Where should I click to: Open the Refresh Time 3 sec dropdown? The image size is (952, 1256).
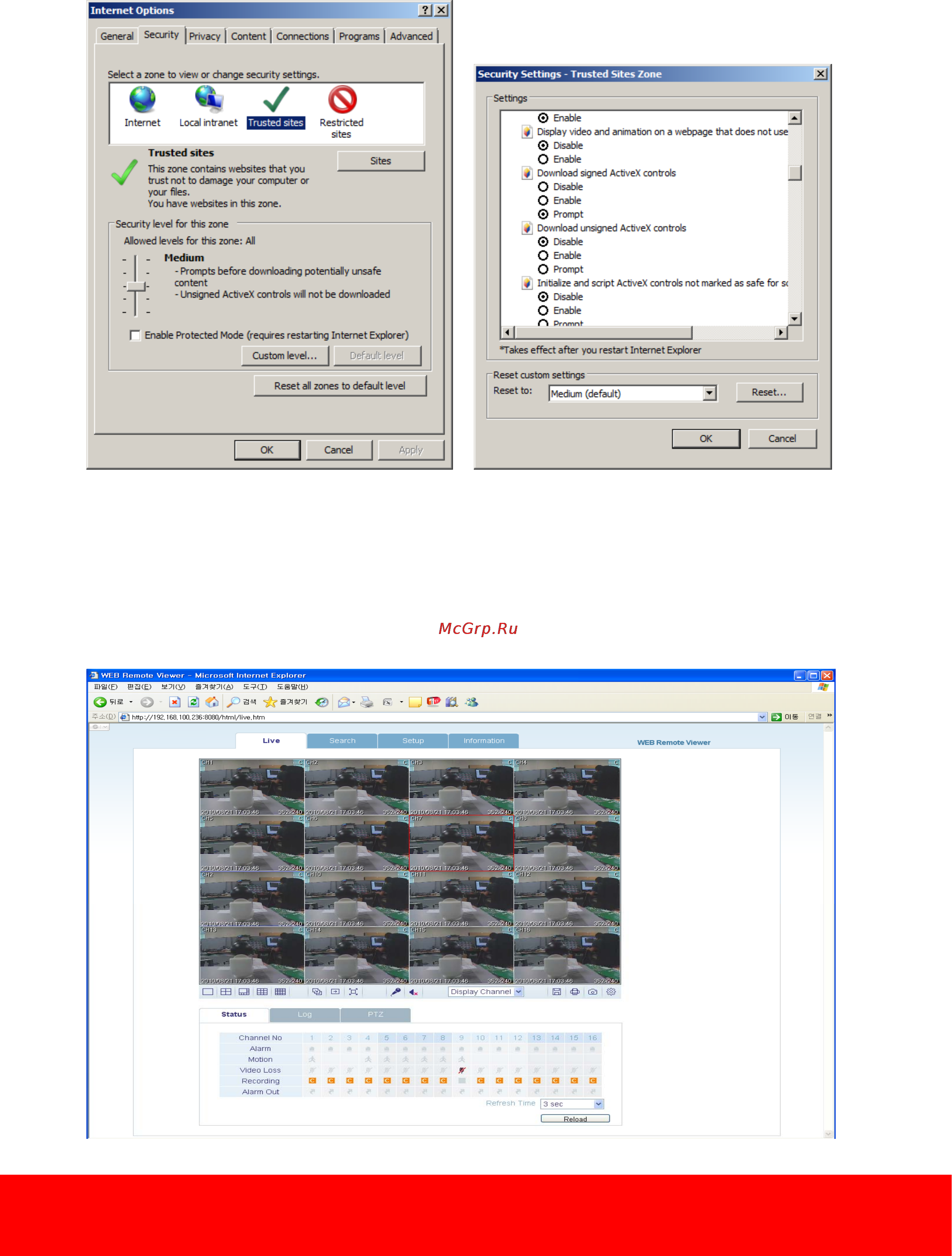point(599,1104)
